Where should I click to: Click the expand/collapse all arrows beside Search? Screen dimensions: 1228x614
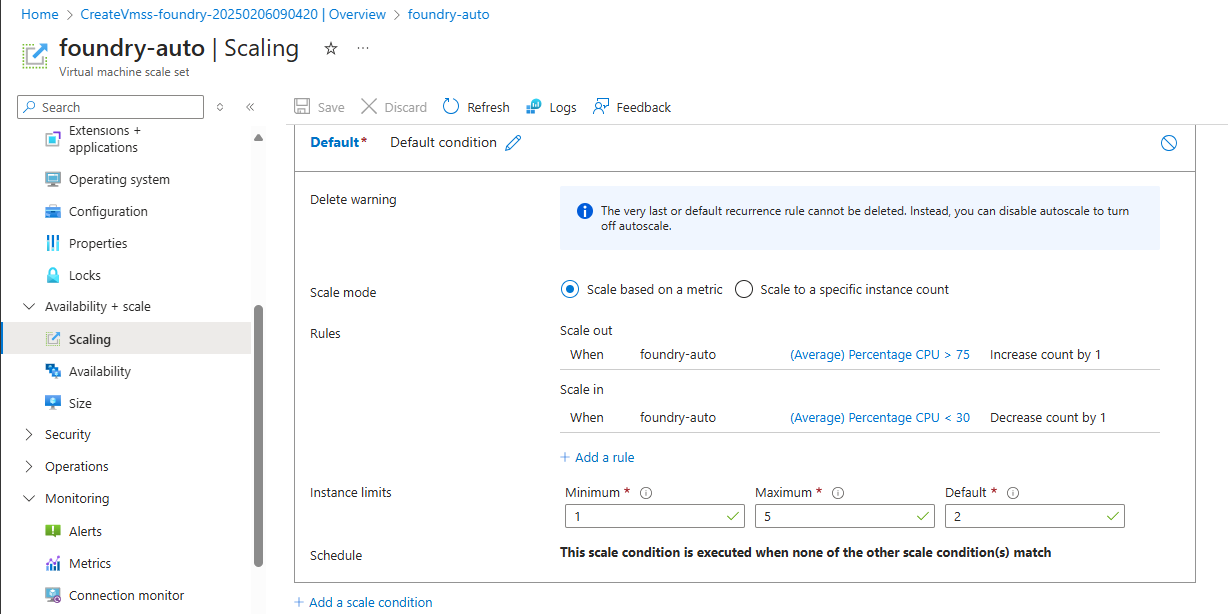point(220,107)
